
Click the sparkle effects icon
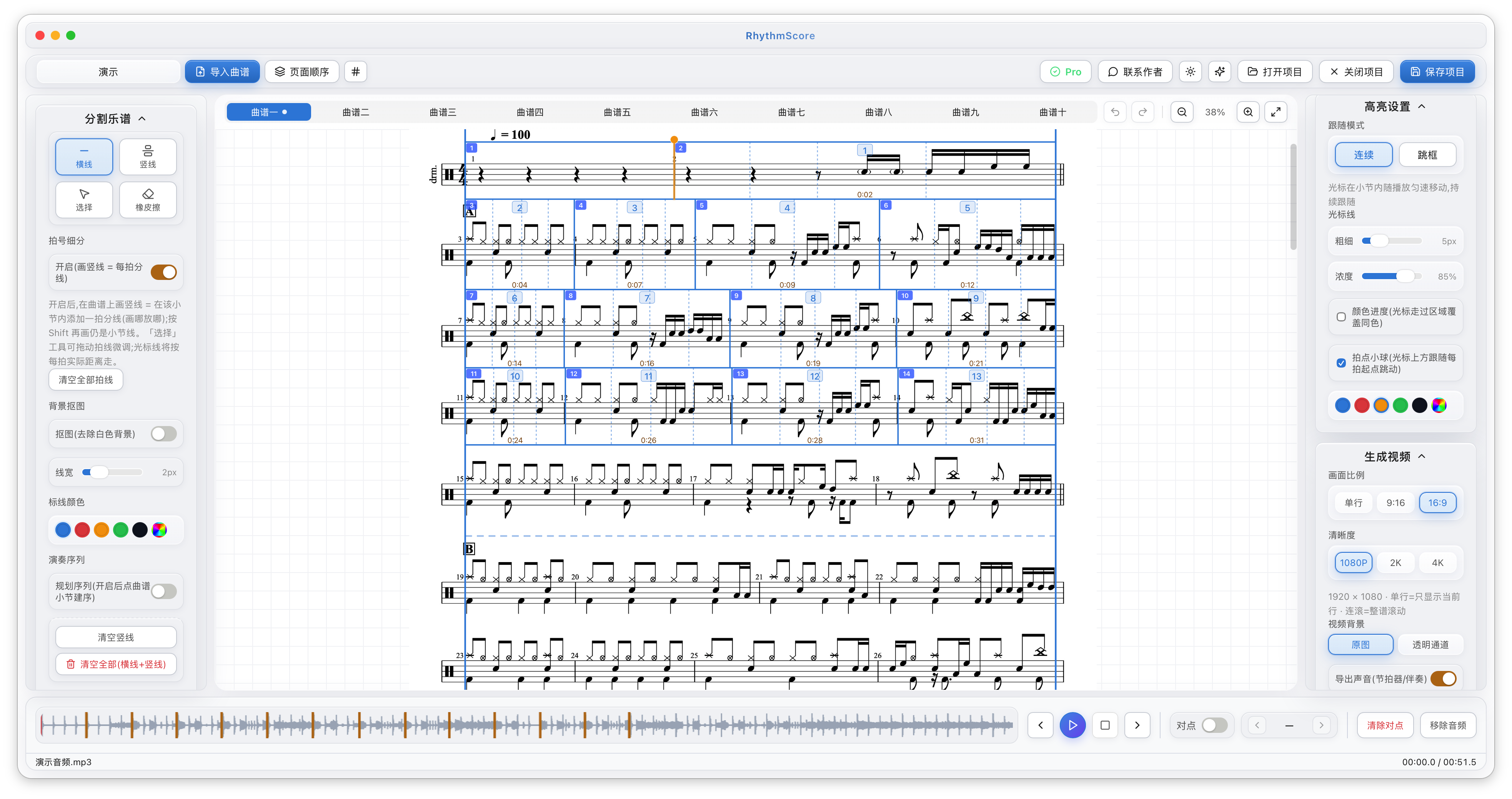point(1220,72)
